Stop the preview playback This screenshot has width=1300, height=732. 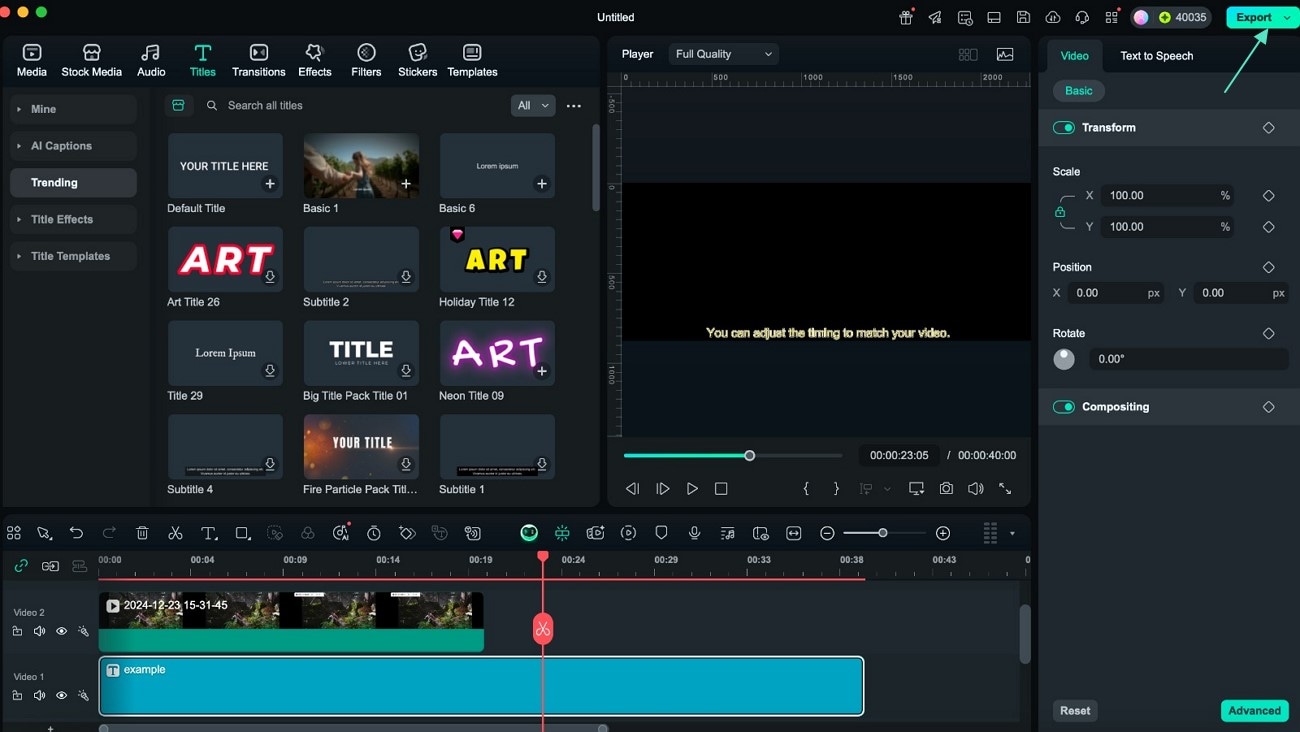[x=721, y=489]
